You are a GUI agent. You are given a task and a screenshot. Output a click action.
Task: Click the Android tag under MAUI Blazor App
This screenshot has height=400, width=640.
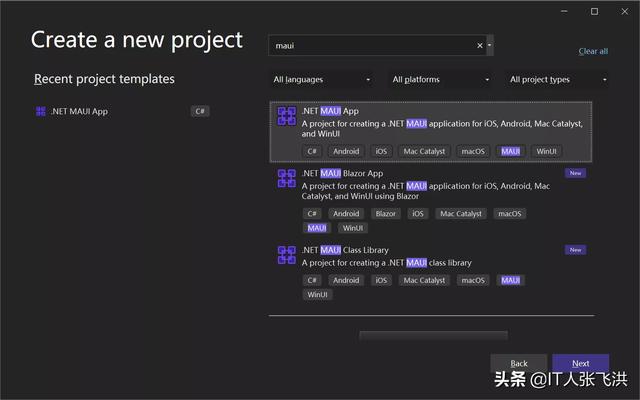(346, 214)
